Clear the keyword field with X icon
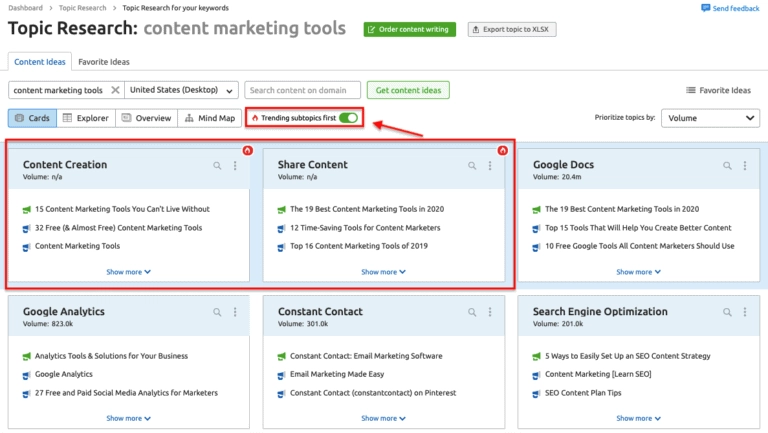The height and width of the screenshot is (433, 768). [115, 90]
